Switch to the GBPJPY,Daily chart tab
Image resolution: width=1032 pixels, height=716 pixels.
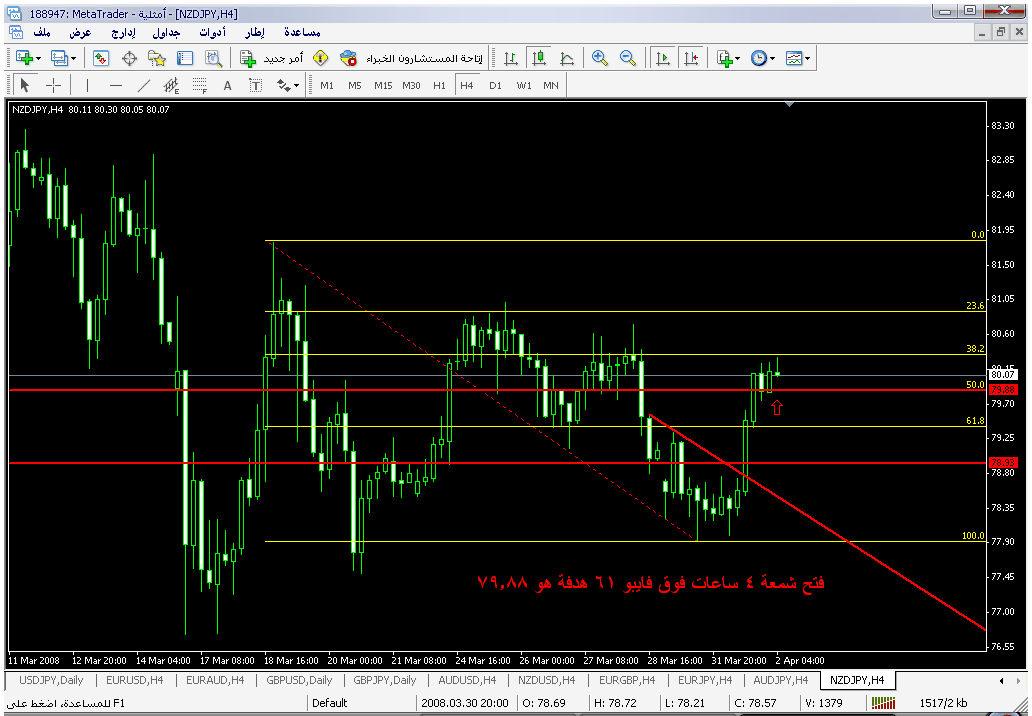(384, 680)
